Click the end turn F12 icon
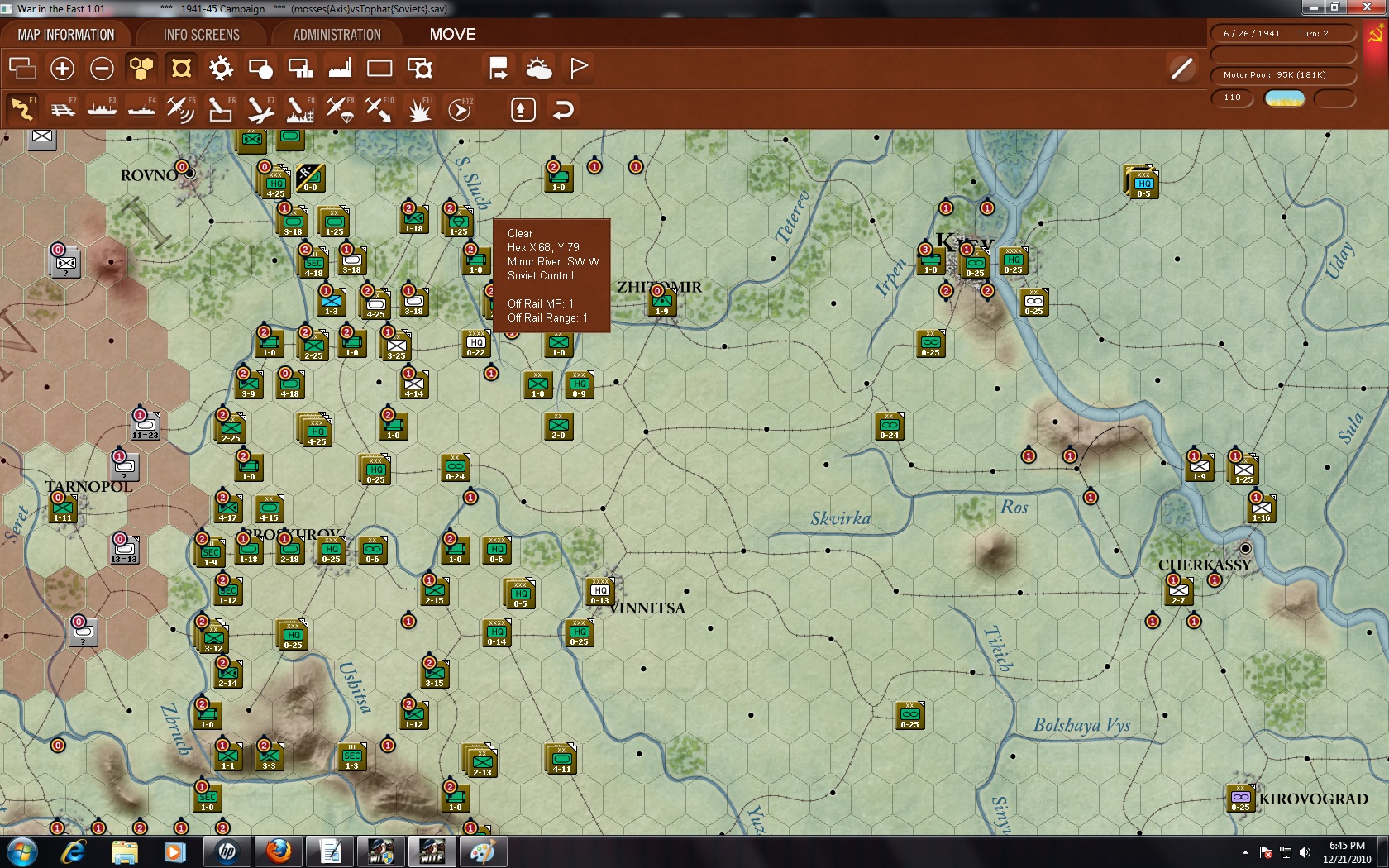 (x=459, y=109)
